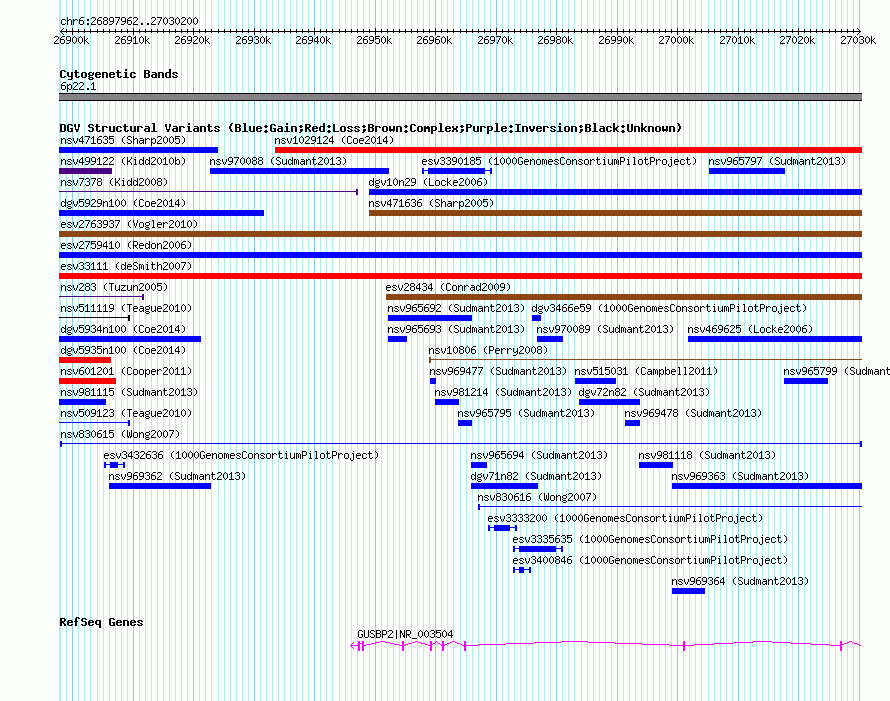Click the 26950k ruler position
The width and height of the screenshot is (890, 701).
(374, 40)
